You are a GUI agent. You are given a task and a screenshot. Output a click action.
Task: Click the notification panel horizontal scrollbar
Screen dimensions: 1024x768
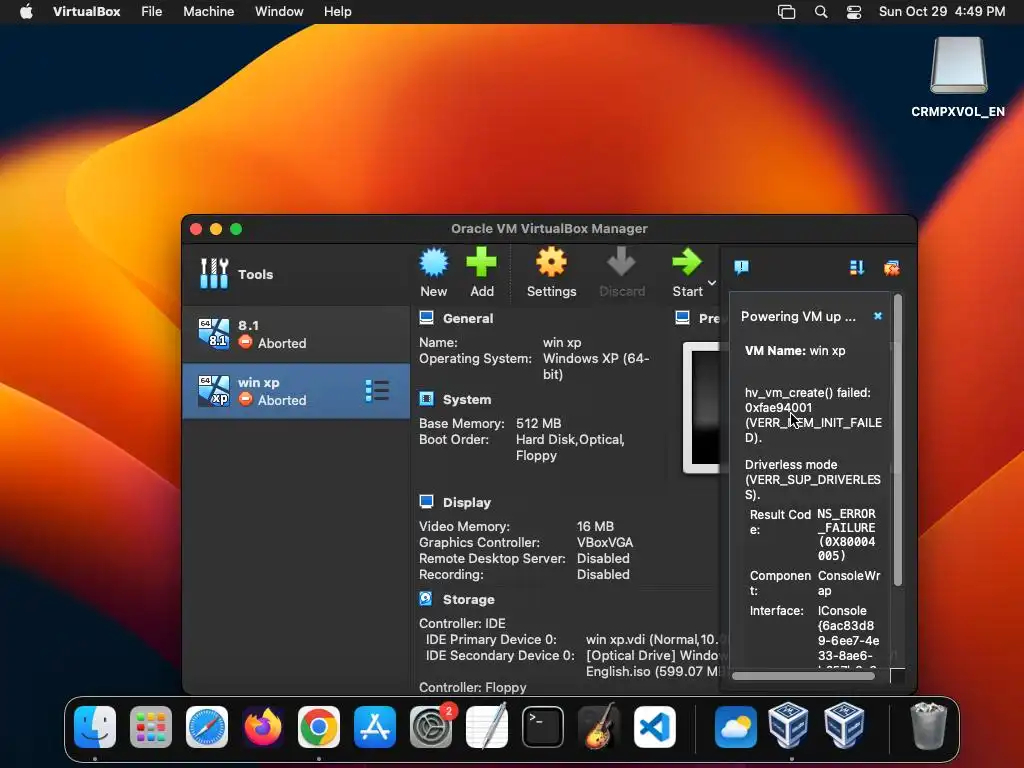(803, 676)
